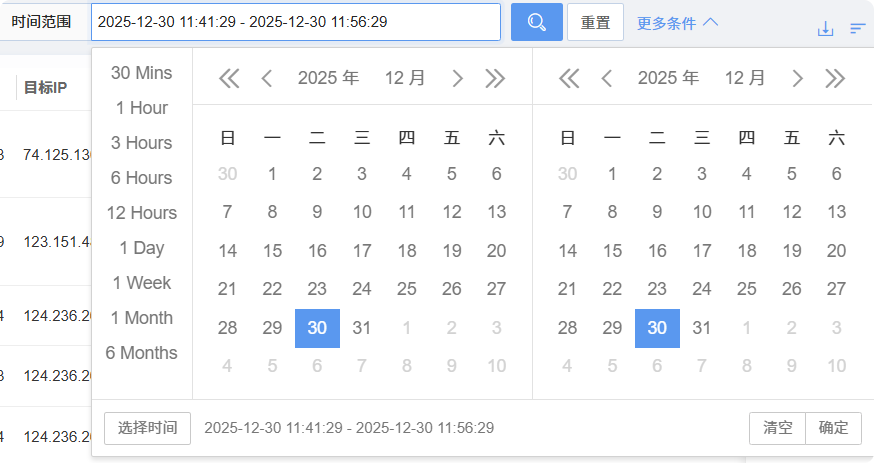Image resolution: width=874 pixels, height=463 pixels.
Task: Select the 1 Day quick range
Action: (x=142, y=248)
